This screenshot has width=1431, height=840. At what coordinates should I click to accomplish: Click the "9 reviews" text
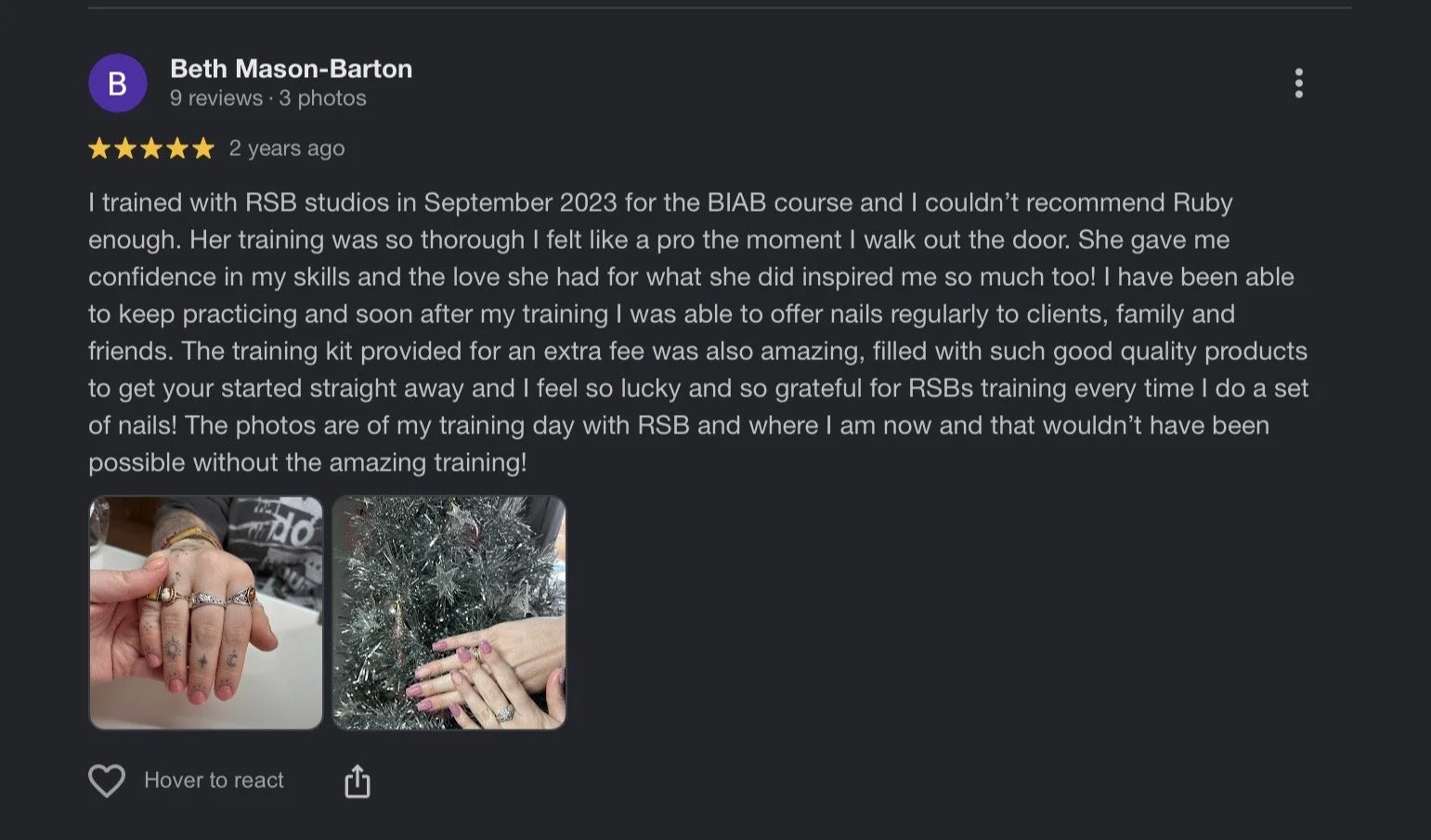click(x=216, y=98)
